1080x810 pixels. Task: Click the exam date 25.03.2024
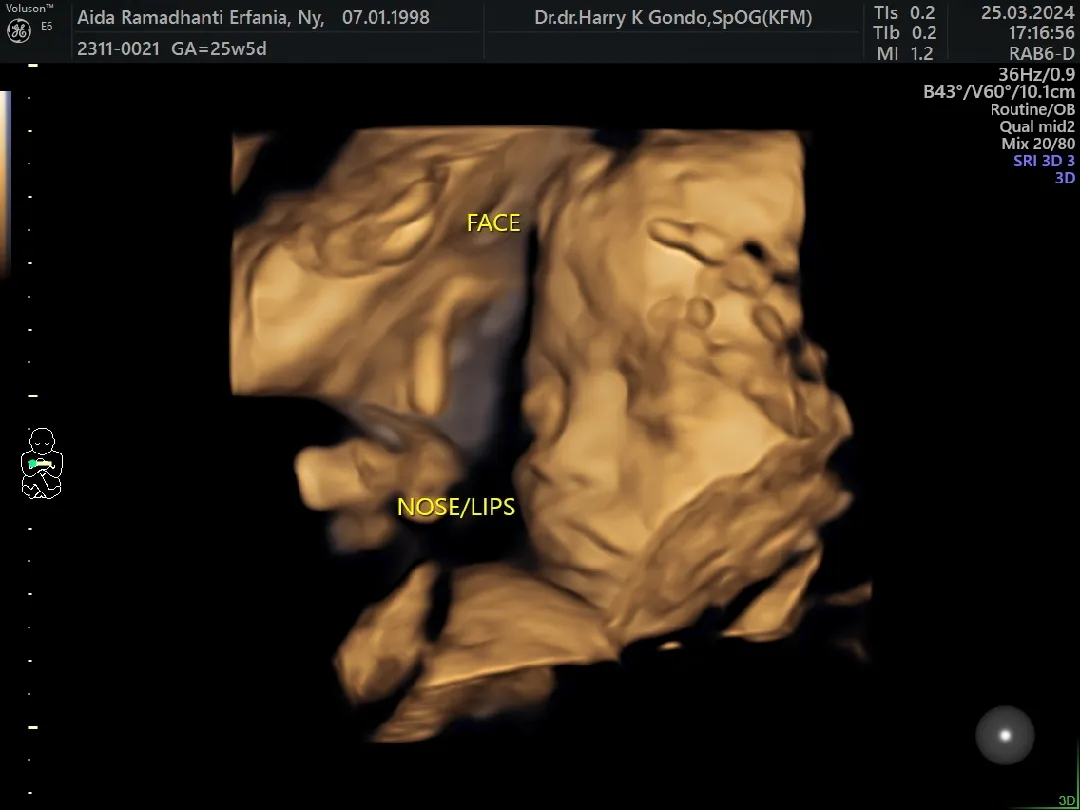pyautogui.click(x=1027, y=13)
